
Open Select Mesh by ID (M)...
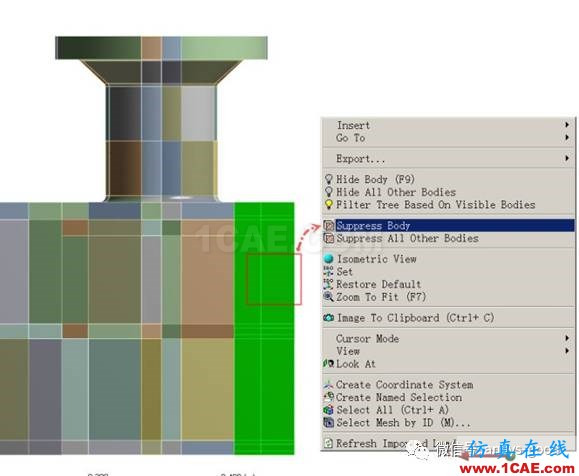point(448,422)
